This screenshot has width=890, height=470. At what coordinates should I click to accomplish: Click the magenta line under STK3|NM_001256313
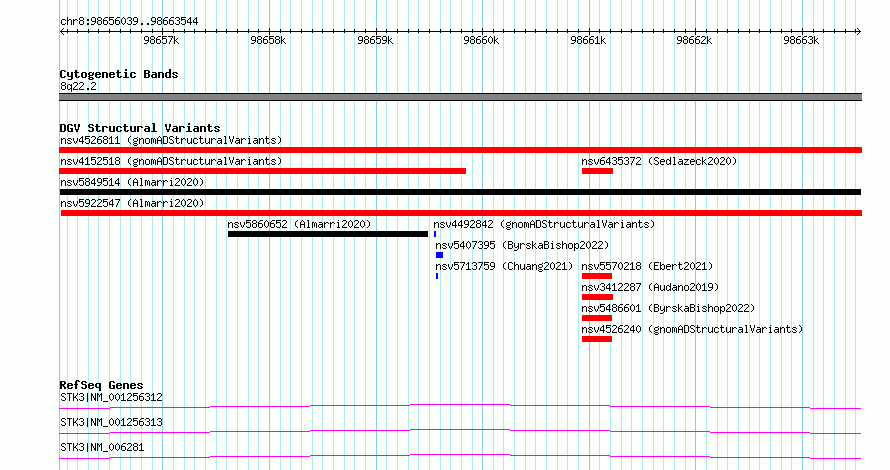[460, 431]
